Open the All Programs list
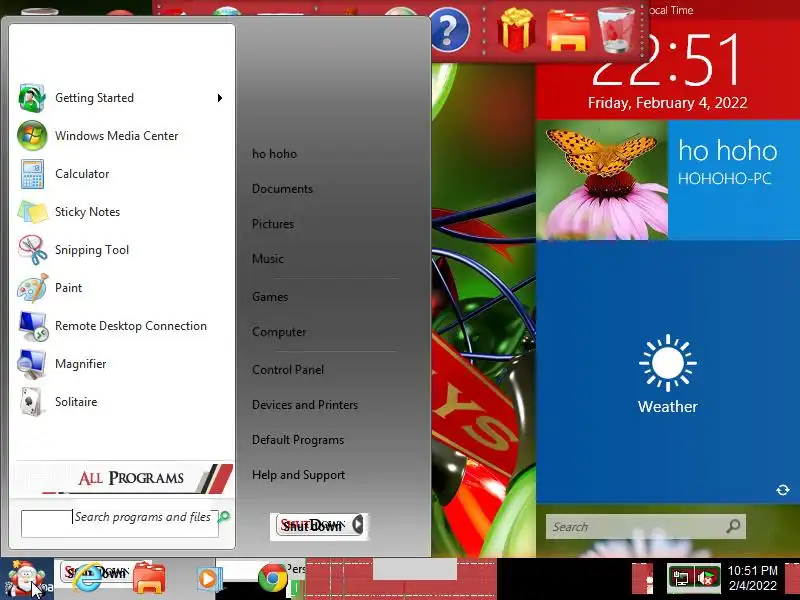The width and height of the screenshot is (800, 600). click(122, 478)
